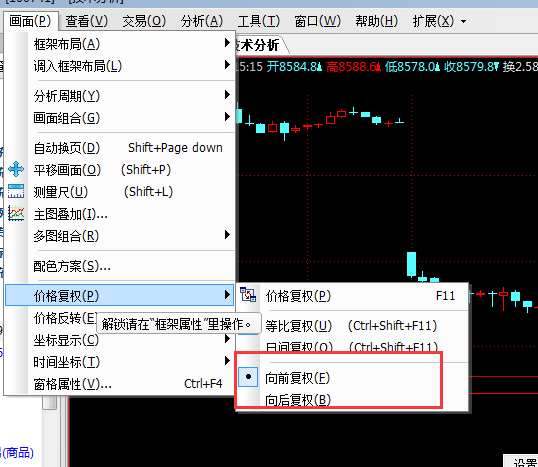The width and height of the screenshot is (538, 467).
Task: Expand the 价格复权(P) submenu entry
Action: 119,295
